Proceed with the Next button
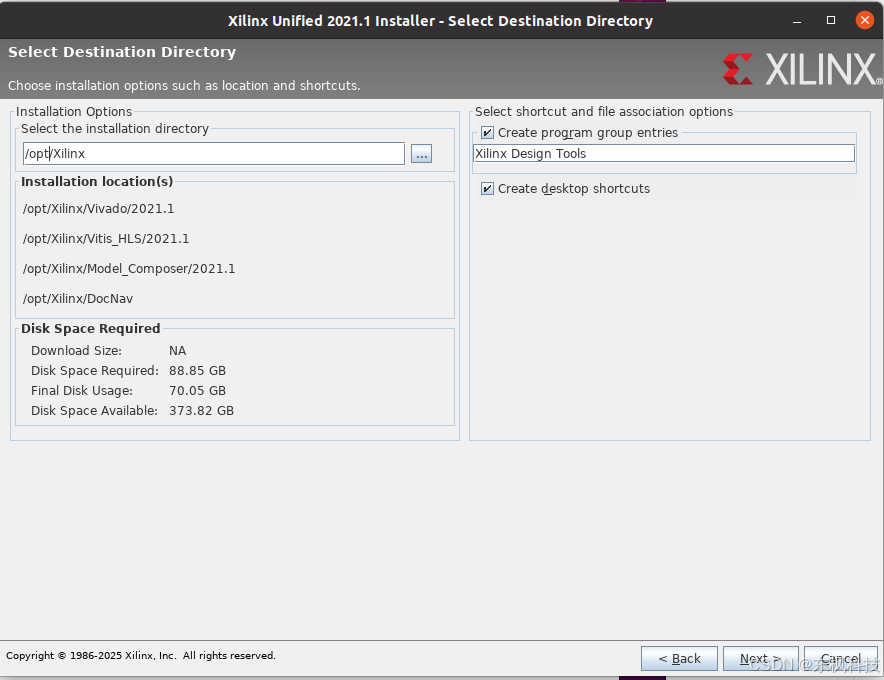Screen dimensions: 884x680 760,659
